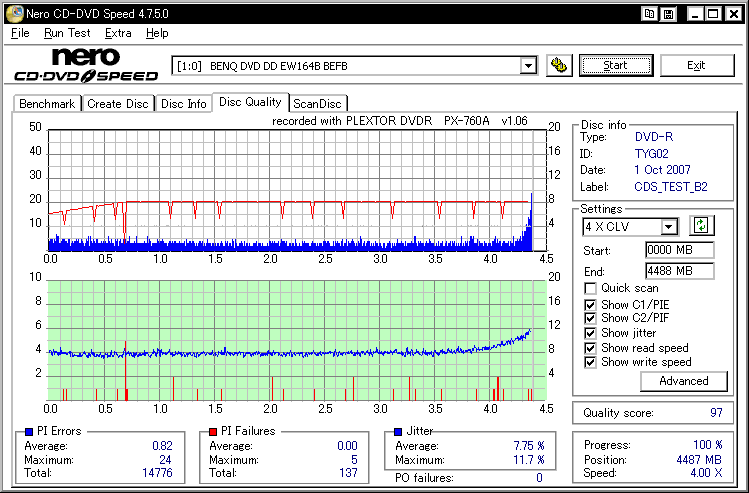Minimize the Nero CD-DVD Speed window
749x493 pixels.
click(x=695, y=14)
